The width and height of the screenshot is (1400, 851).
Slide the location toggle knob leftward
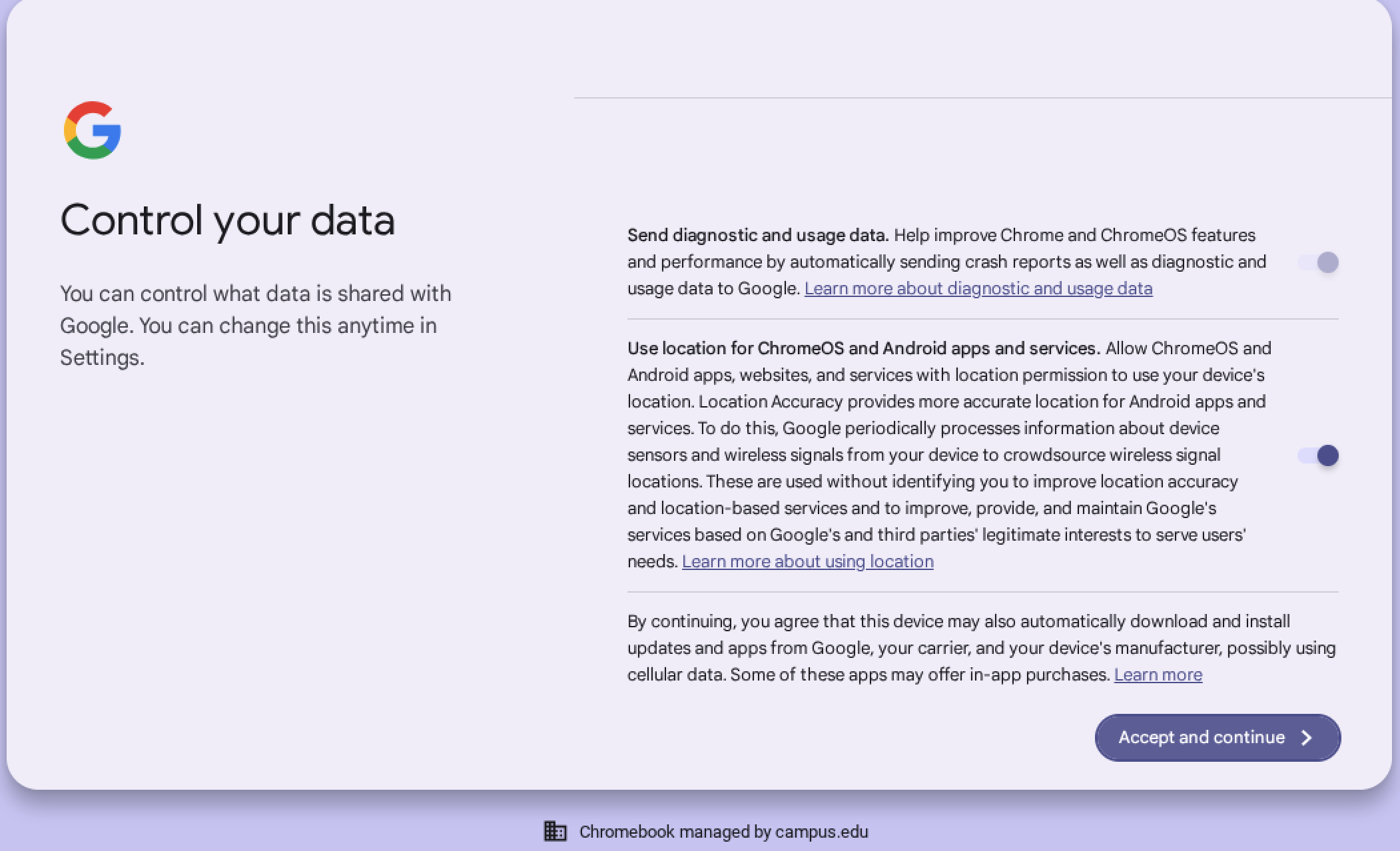click(1327, 455)
